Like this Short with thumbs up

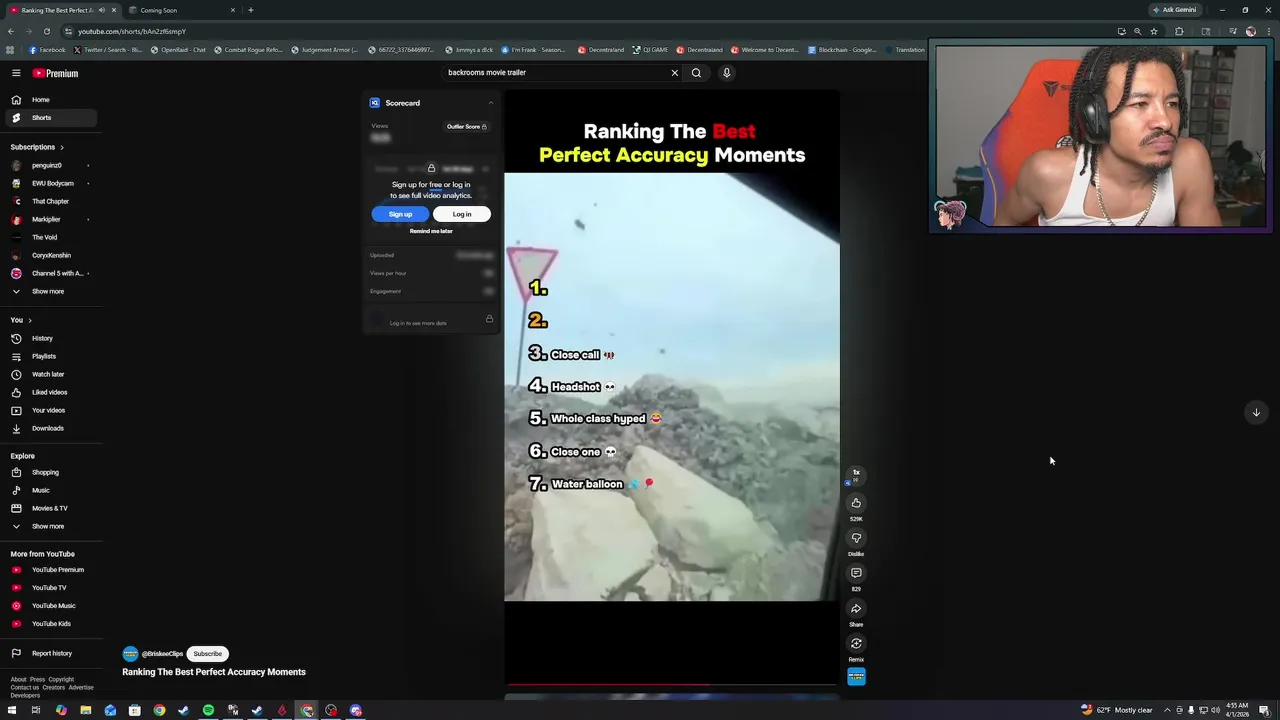(x=856, y=503)
